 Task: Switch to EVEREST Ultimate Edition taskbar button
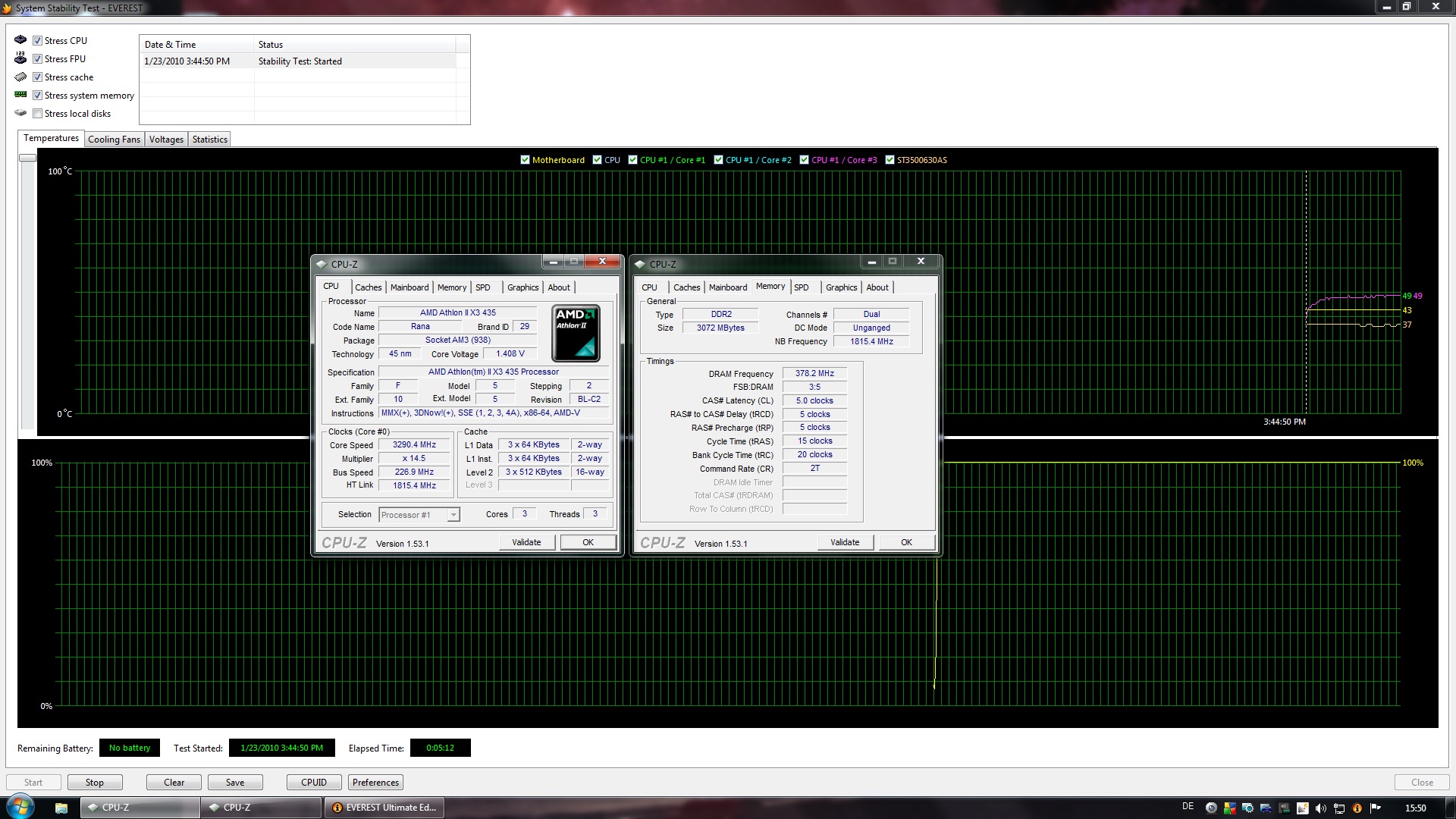point(384,808)
